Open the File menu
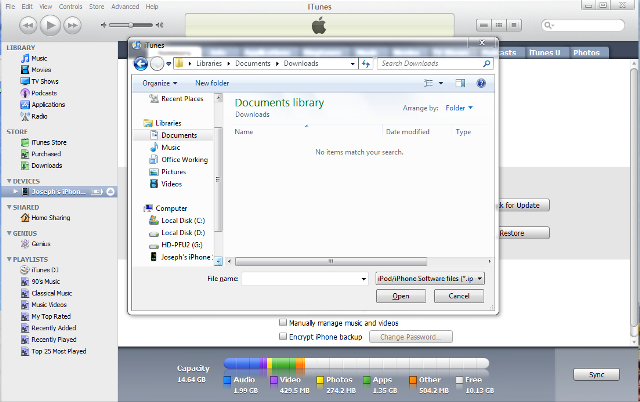Screen dimensions: 640x402 (10, 7)
